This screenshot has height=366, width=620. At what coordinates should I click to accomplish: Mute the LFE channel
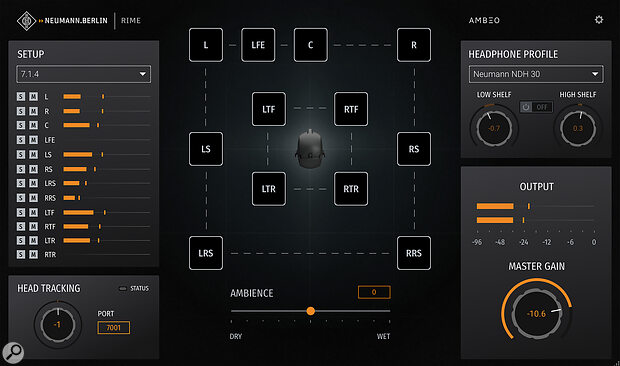(x=34, y=140)
